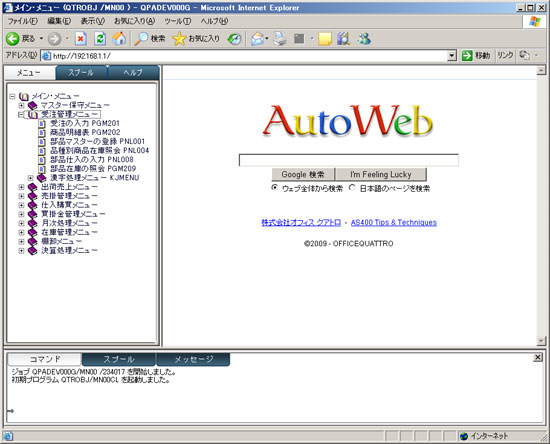Click the AutoWeb search text field
The height and width of the screenshot is (444, 550).
349,160
